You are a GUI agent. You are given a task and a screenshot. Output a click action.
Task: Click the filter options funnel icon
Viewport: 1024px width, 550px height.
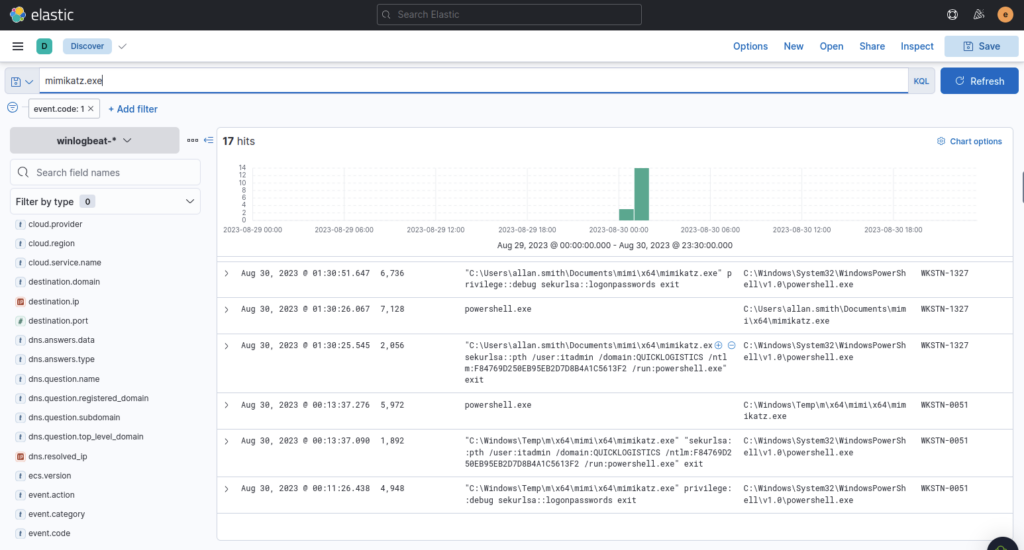(x=12, y=108)
